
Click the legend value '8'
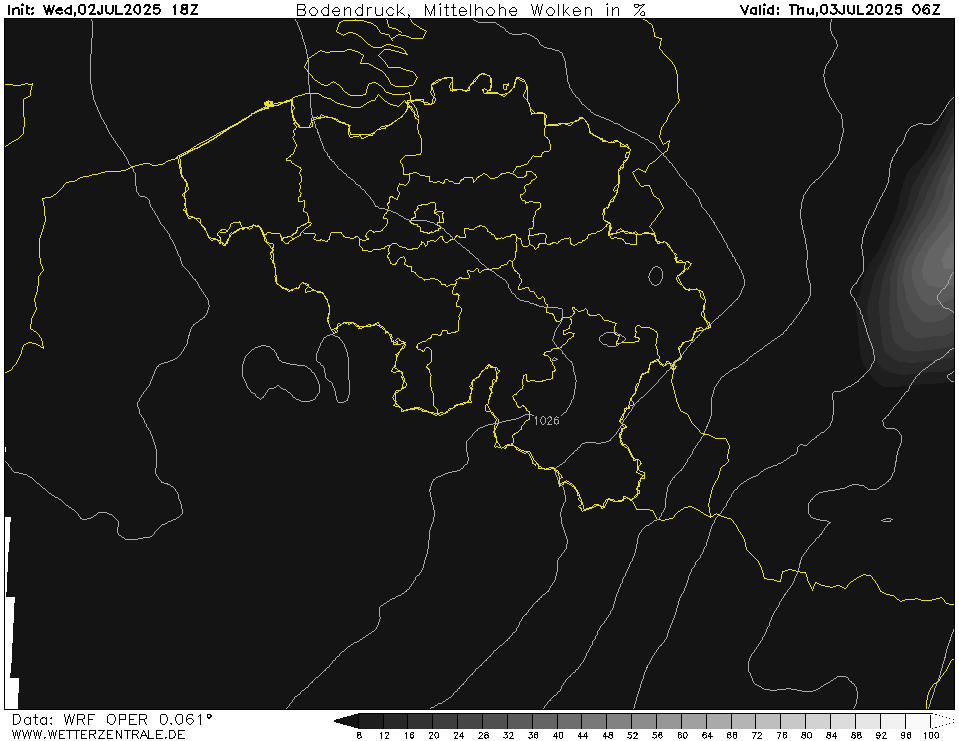click(359, 735)
